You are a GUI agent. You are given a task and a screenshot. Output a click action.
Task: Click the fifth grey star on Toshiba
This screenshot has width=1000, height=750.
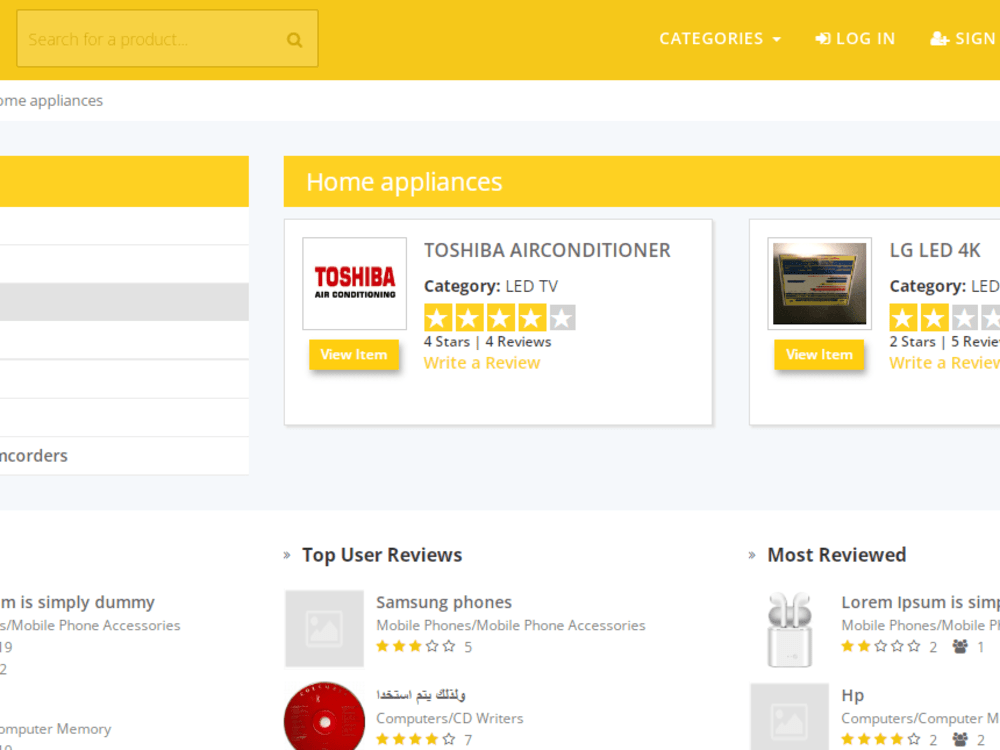[562, 318]
